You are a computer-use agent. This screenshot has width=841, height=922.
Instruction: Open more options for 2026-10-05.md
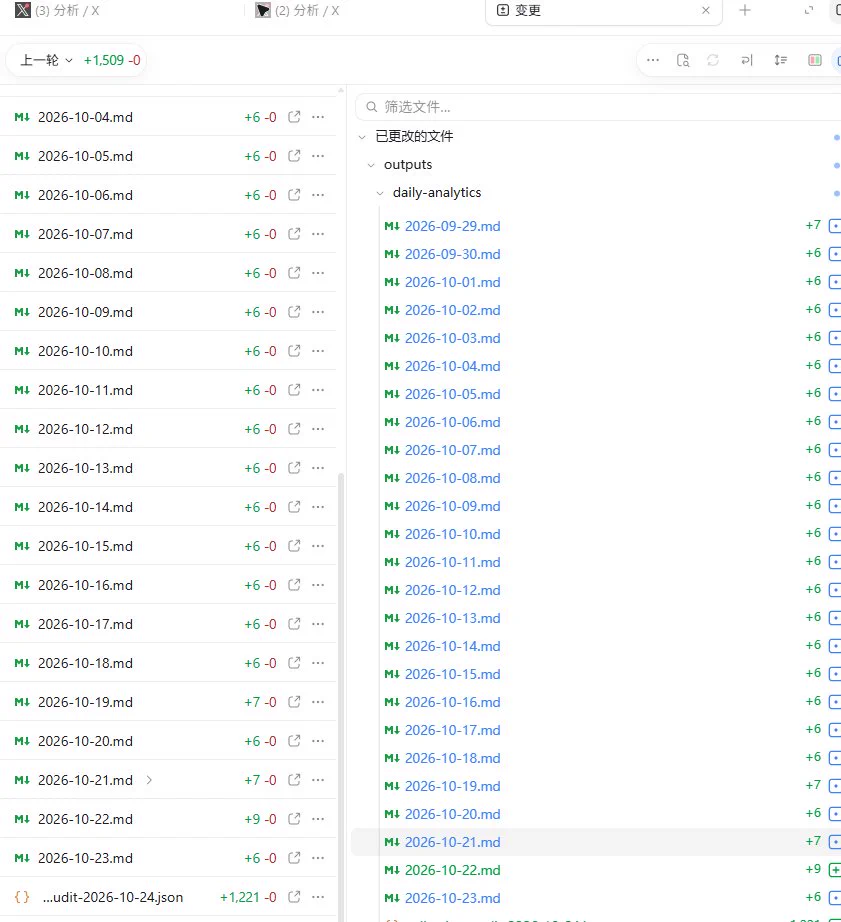(x=318, y=156)
